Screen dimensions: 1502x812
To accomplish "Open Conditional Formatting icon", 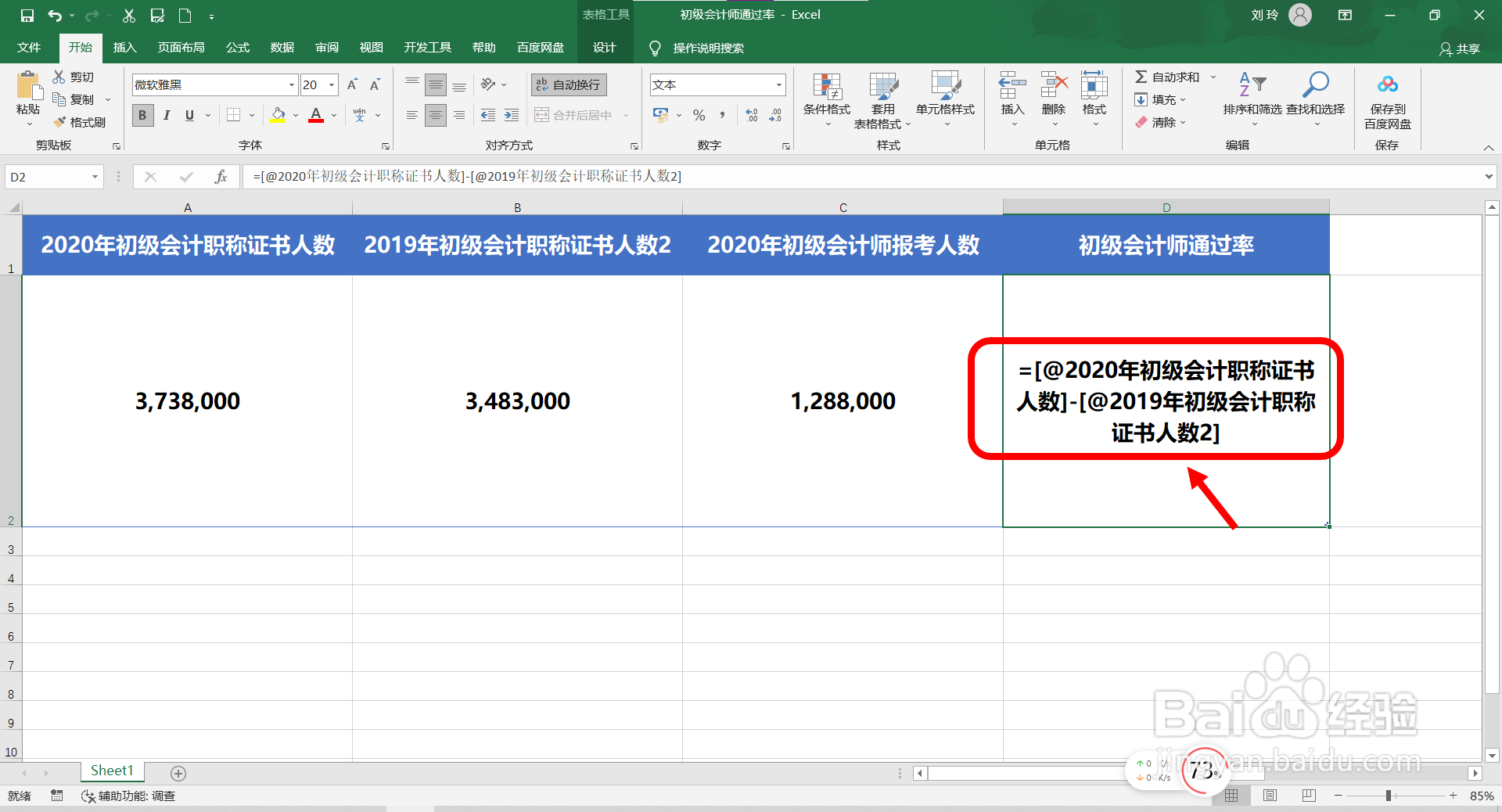I will 827,86.
